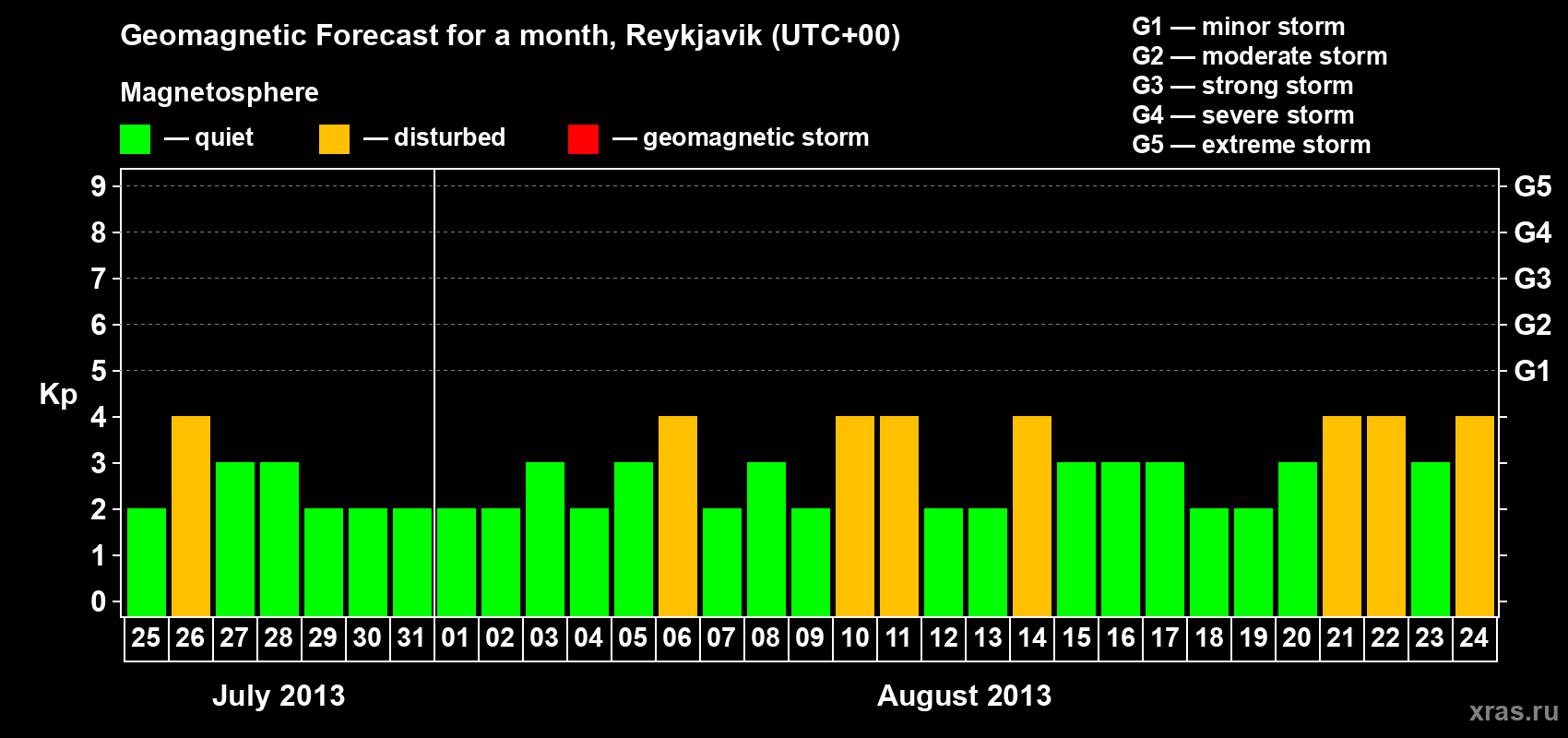The width and height of the screenshot is (1568, 738).
Task: Click the orange disturbed legend swatch
Action: point(334,139)
